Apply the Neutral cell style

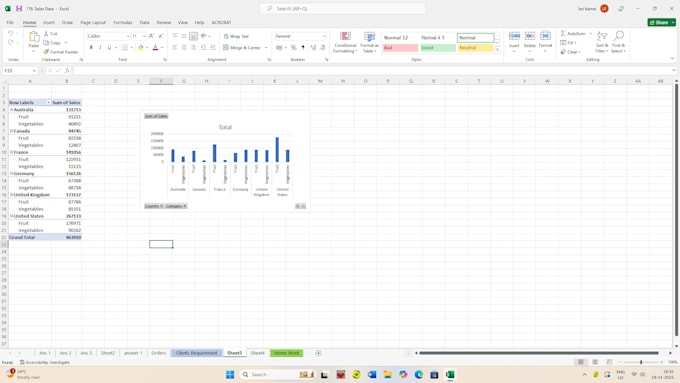pos(475,48)
